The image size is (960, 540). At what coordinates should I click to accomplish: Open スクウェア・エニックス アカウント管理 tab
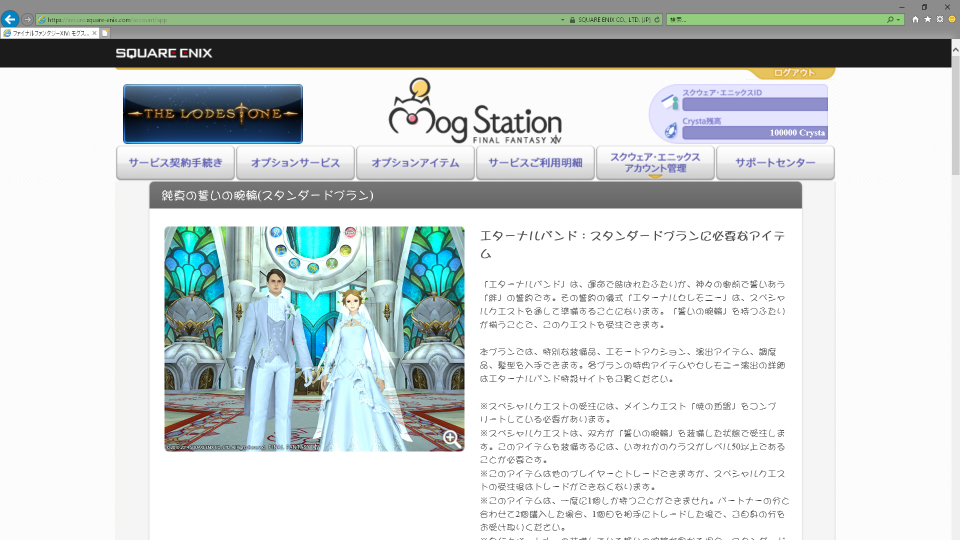coord(656,163)
